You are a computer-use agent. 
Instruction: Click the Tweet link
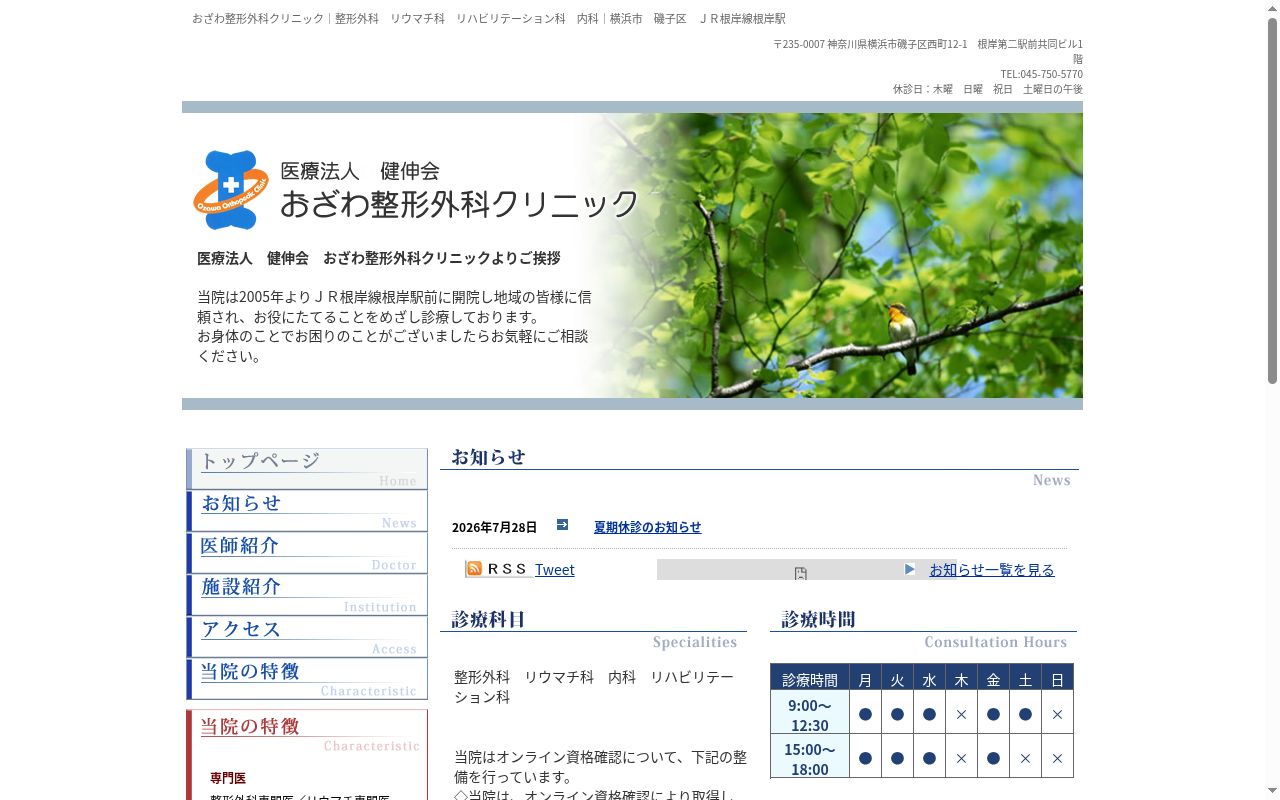pyautogui.click(x=555, y=570)
